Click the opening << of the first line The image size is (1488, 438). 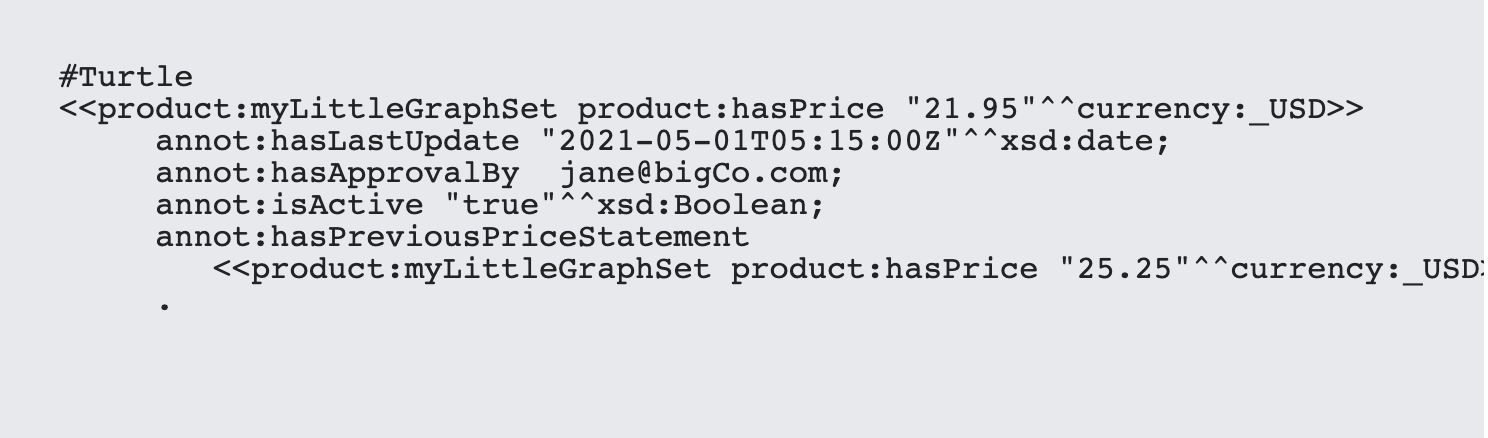(79, 108)
